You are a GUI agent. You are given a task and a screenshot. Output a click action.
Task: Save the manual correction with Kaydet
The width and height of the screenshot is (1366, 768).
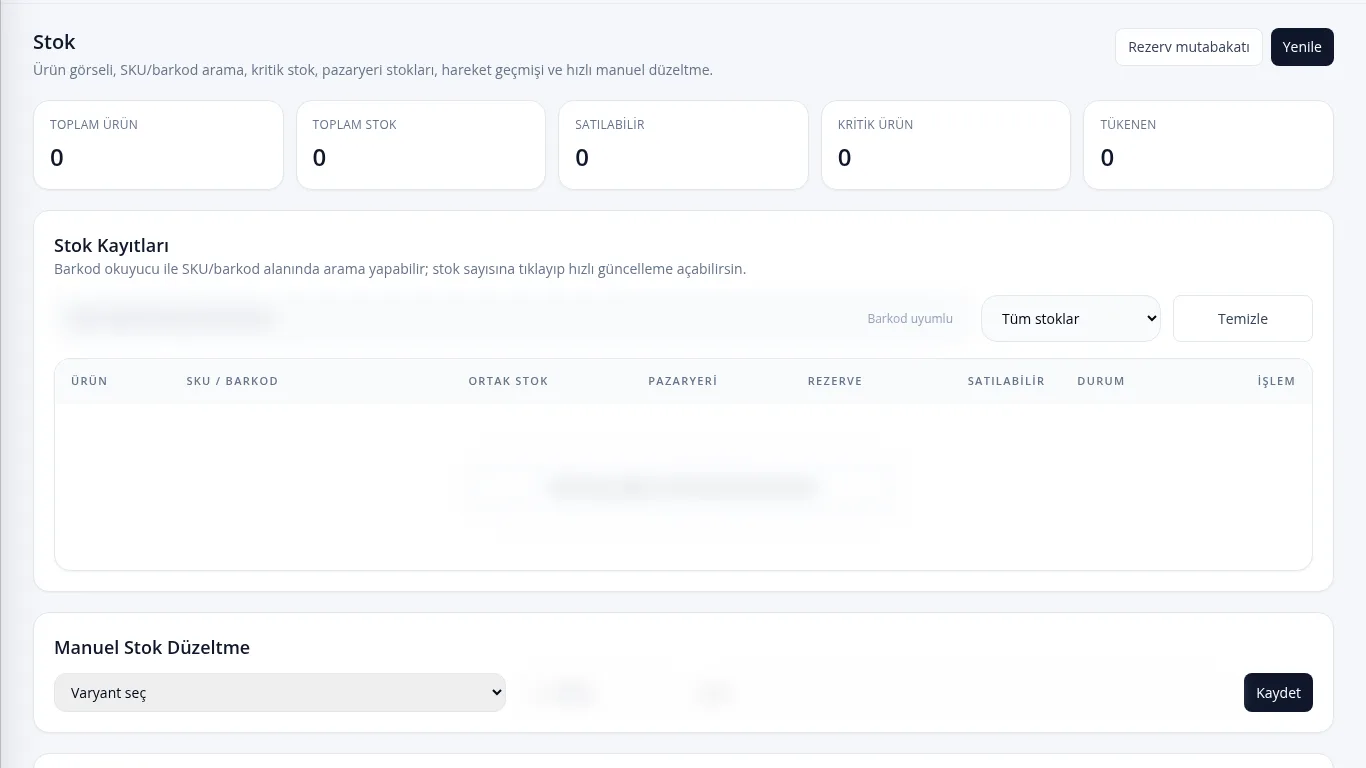pos(1278,693)
